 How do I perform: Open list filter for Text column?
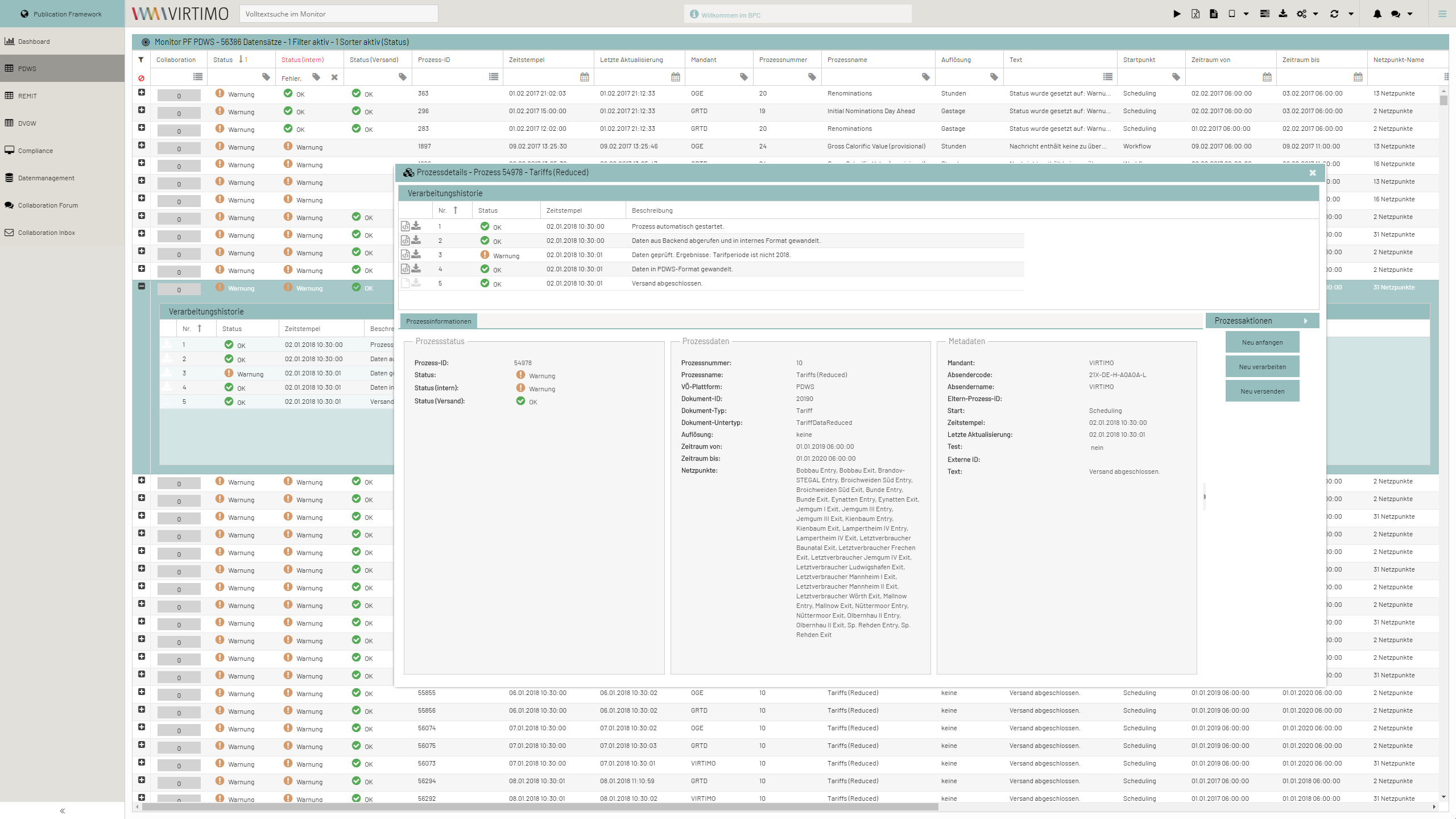(x=1107, y=77)
